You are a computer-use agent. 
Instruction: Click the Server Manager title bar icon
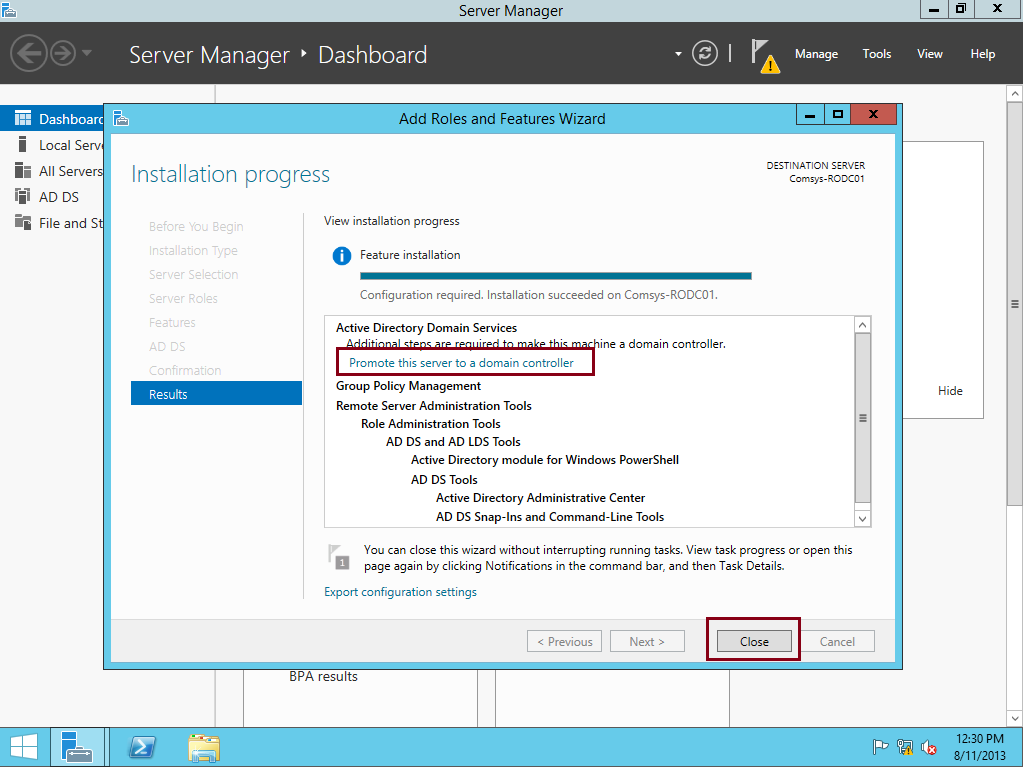tap(8, 10)
